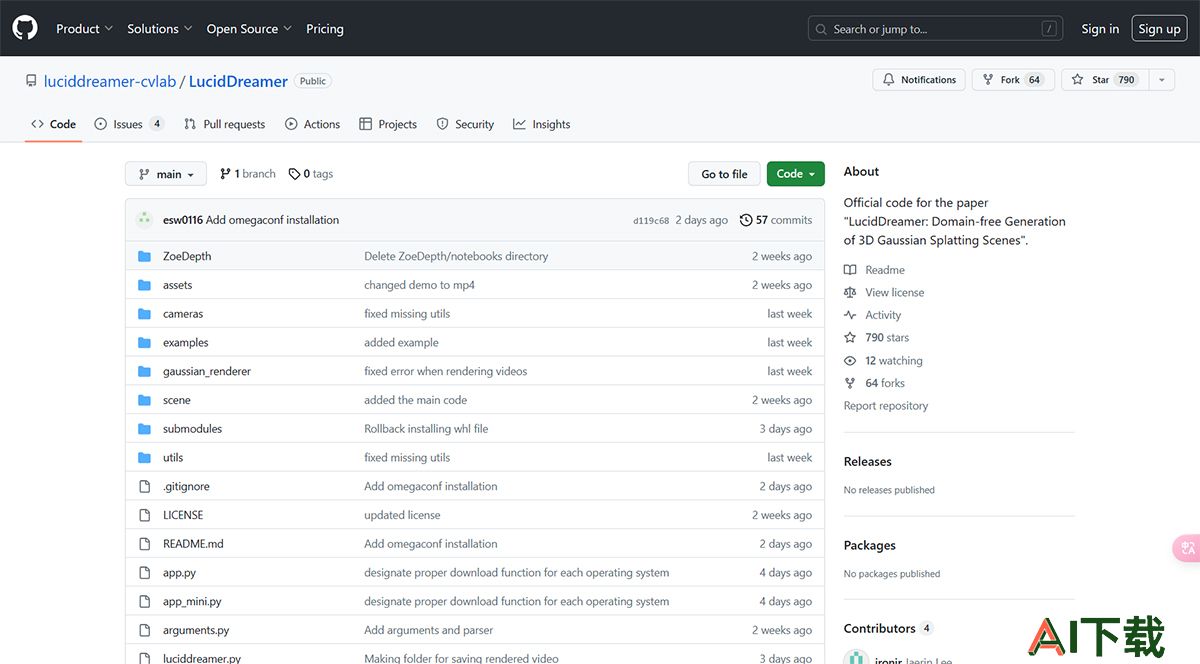Click the Go to file button
1200x664 pixels.
pyautogui.click(x=724, y=174)
